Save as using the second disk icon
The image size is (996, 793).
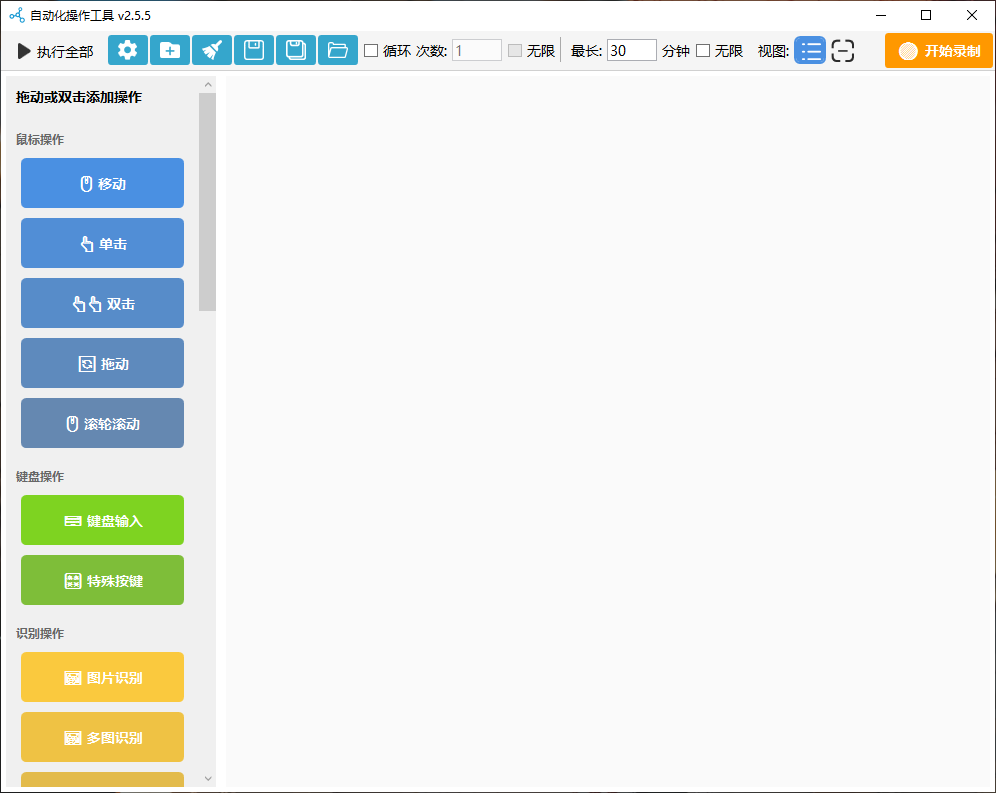[x=296, y=50]
